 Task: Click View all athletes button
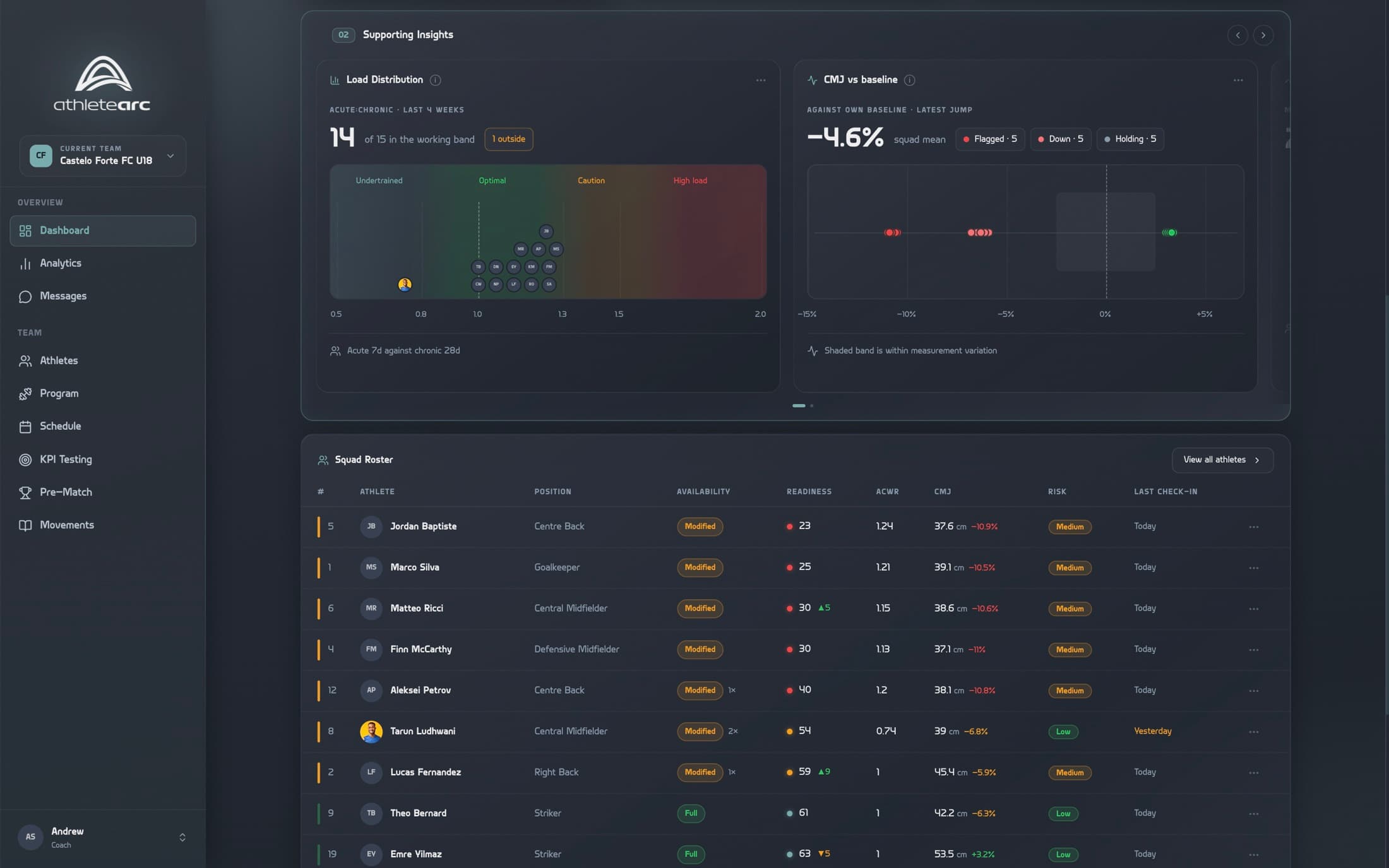point(1222,460)
